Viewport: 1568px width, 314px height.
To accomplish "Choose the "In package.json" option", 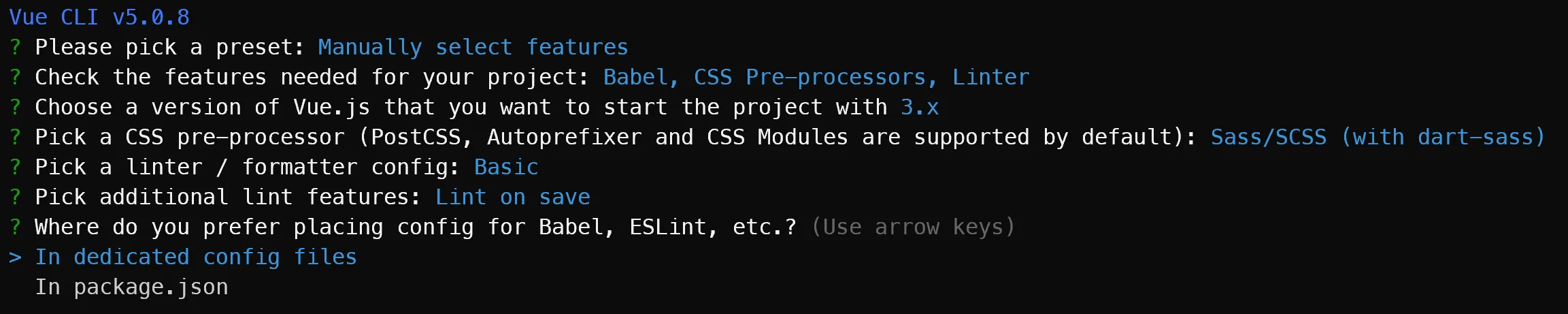I will (x=131, y=287).
